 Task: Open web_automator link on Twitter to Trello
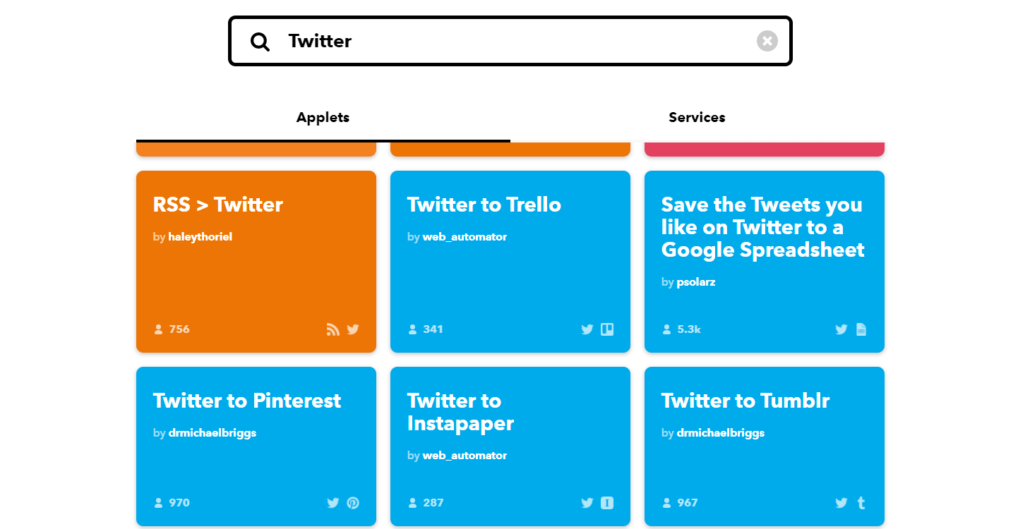(x=464, y=237)
